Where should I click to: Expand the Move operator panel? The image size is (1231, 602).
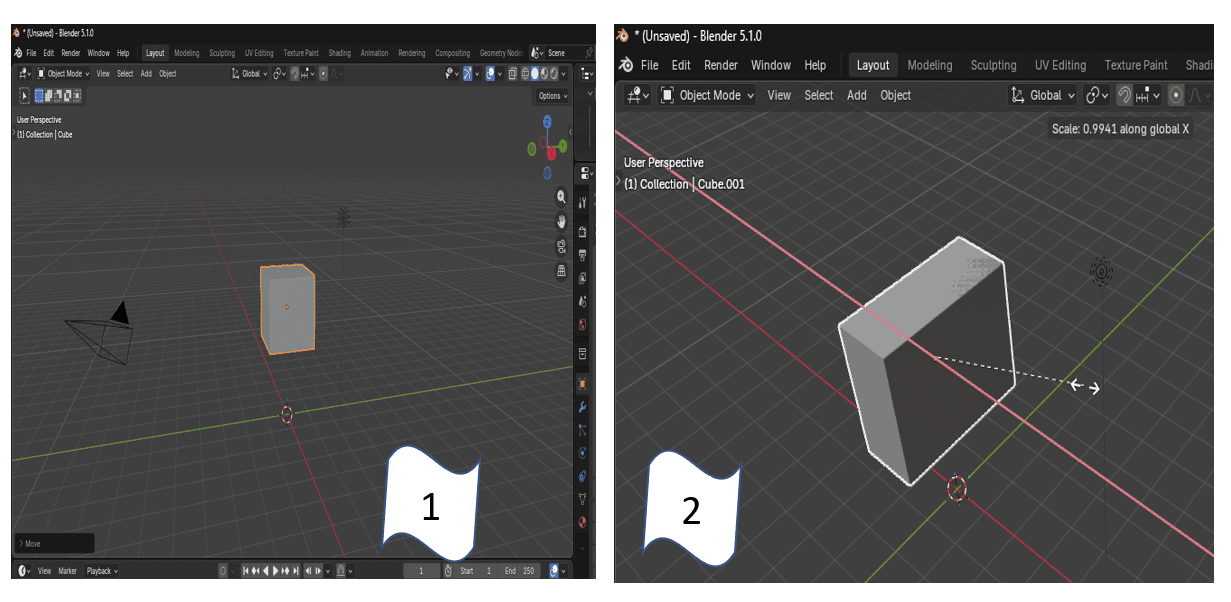tap(54, 544)
